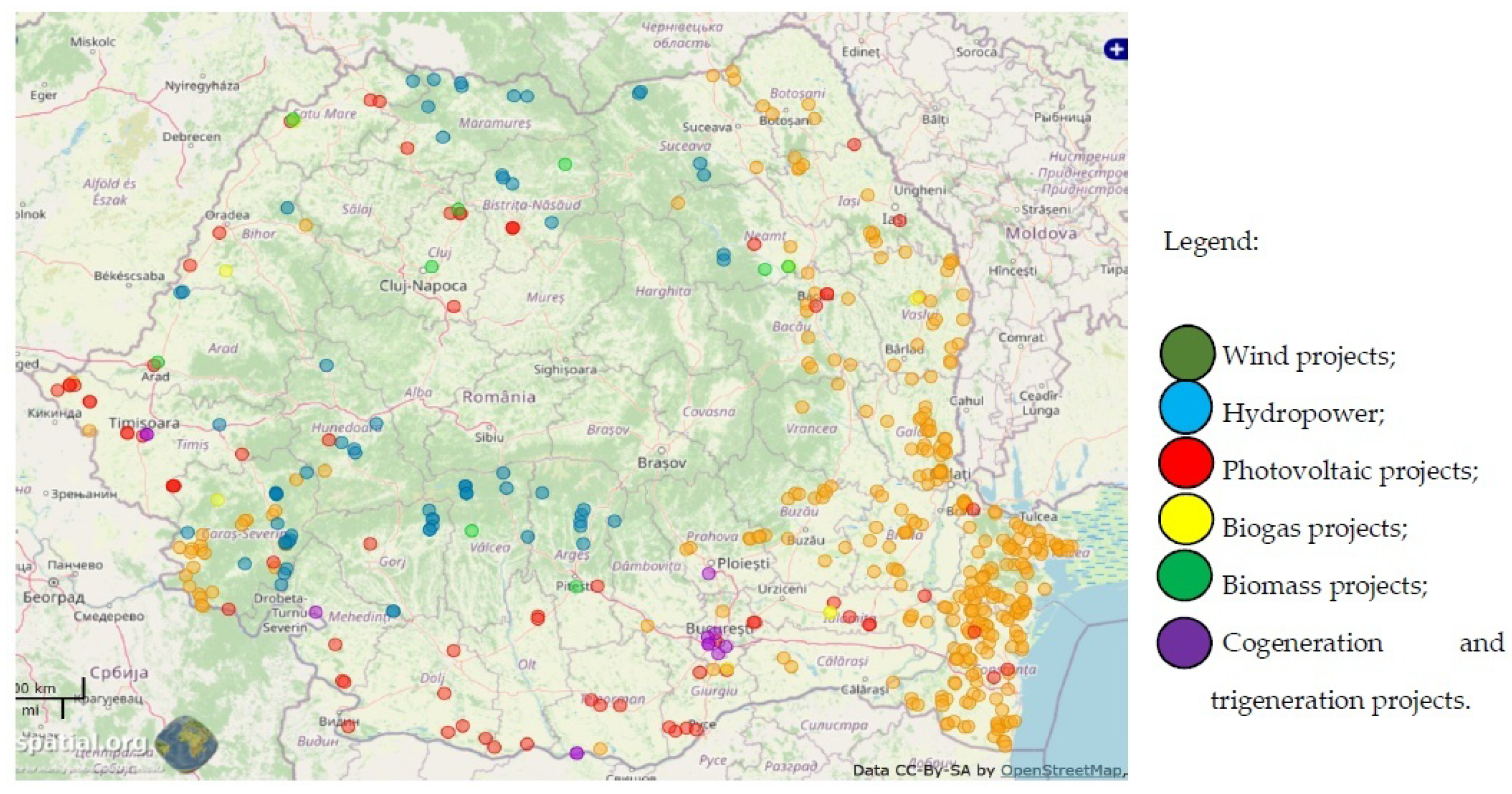Click the globe logo icon

[187, 744]
